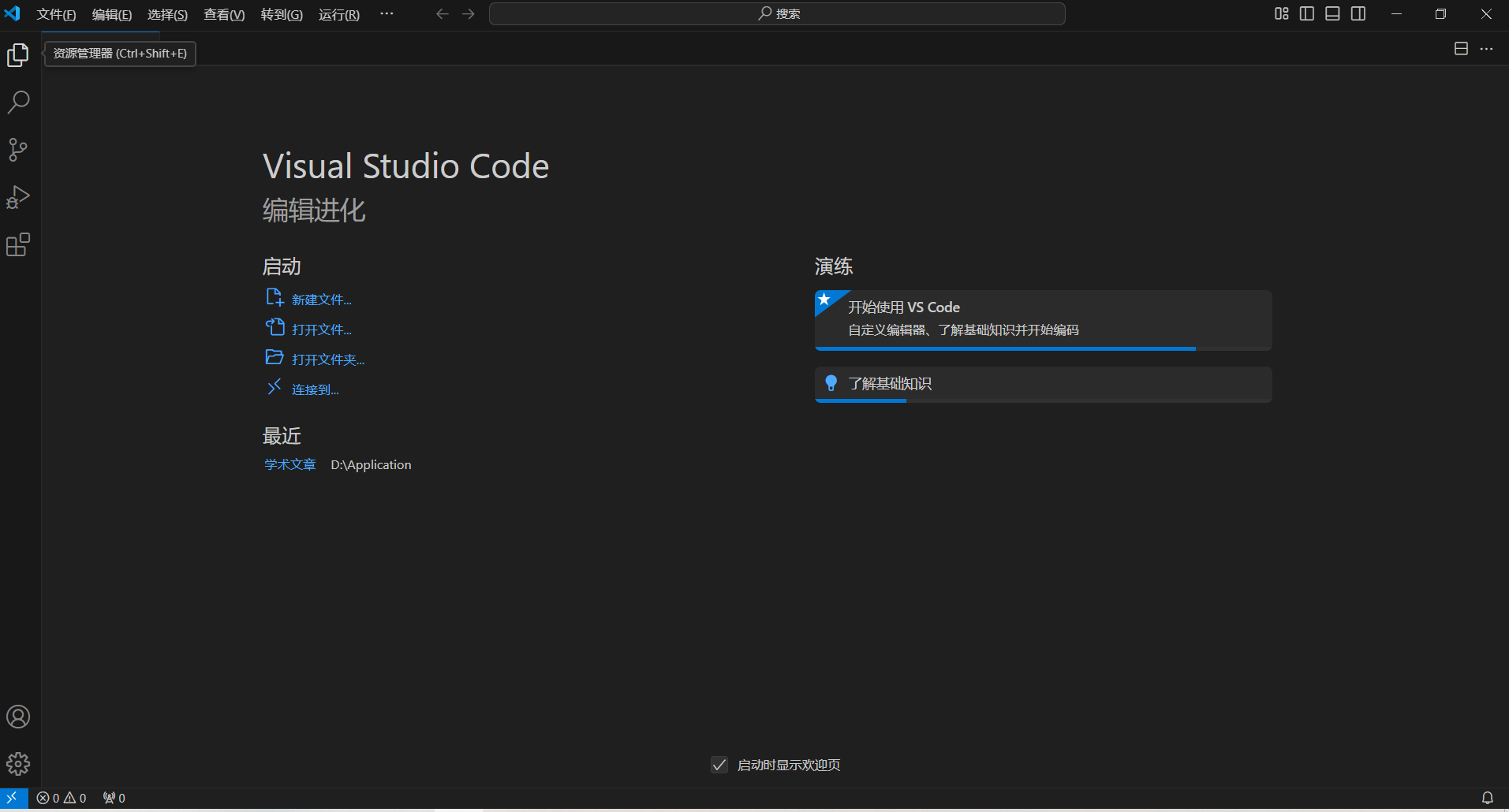Screen dimensions: 1509x812
Task: Open the notifications bell
Action: tap(1487, 798)
